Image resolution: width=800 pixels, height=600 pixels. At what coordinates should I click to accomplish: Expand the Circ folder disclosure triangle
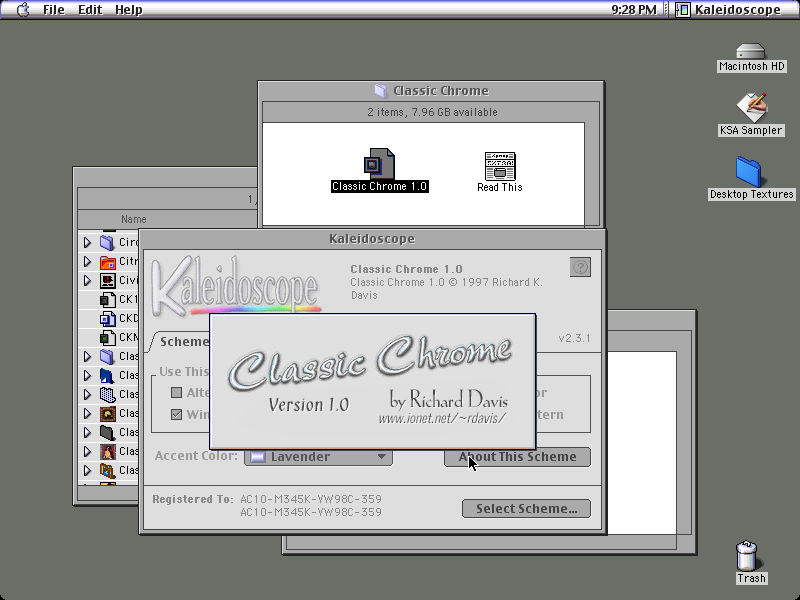(87, 242)
